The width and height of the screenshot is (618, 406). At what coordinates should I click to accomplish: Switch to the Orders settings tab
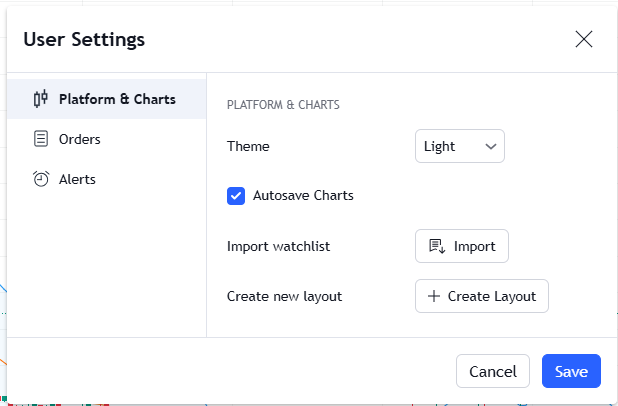tap(79, 139)
